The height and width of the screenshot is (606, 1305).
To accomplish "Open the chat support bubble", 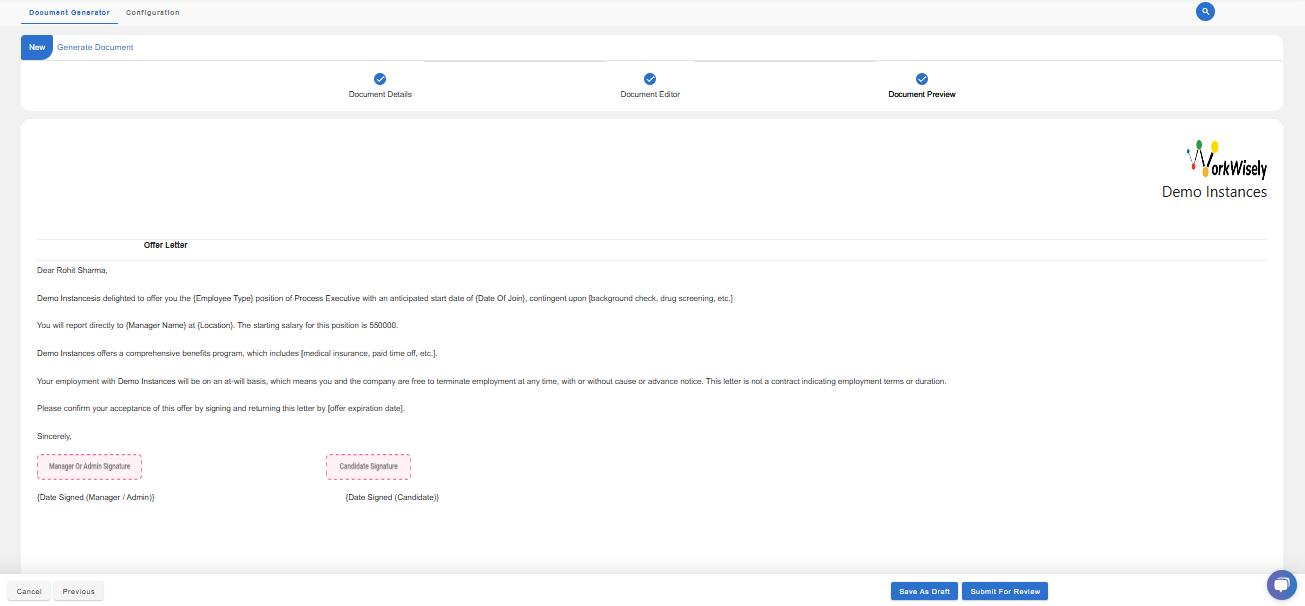I will [x=1280, y=585].
